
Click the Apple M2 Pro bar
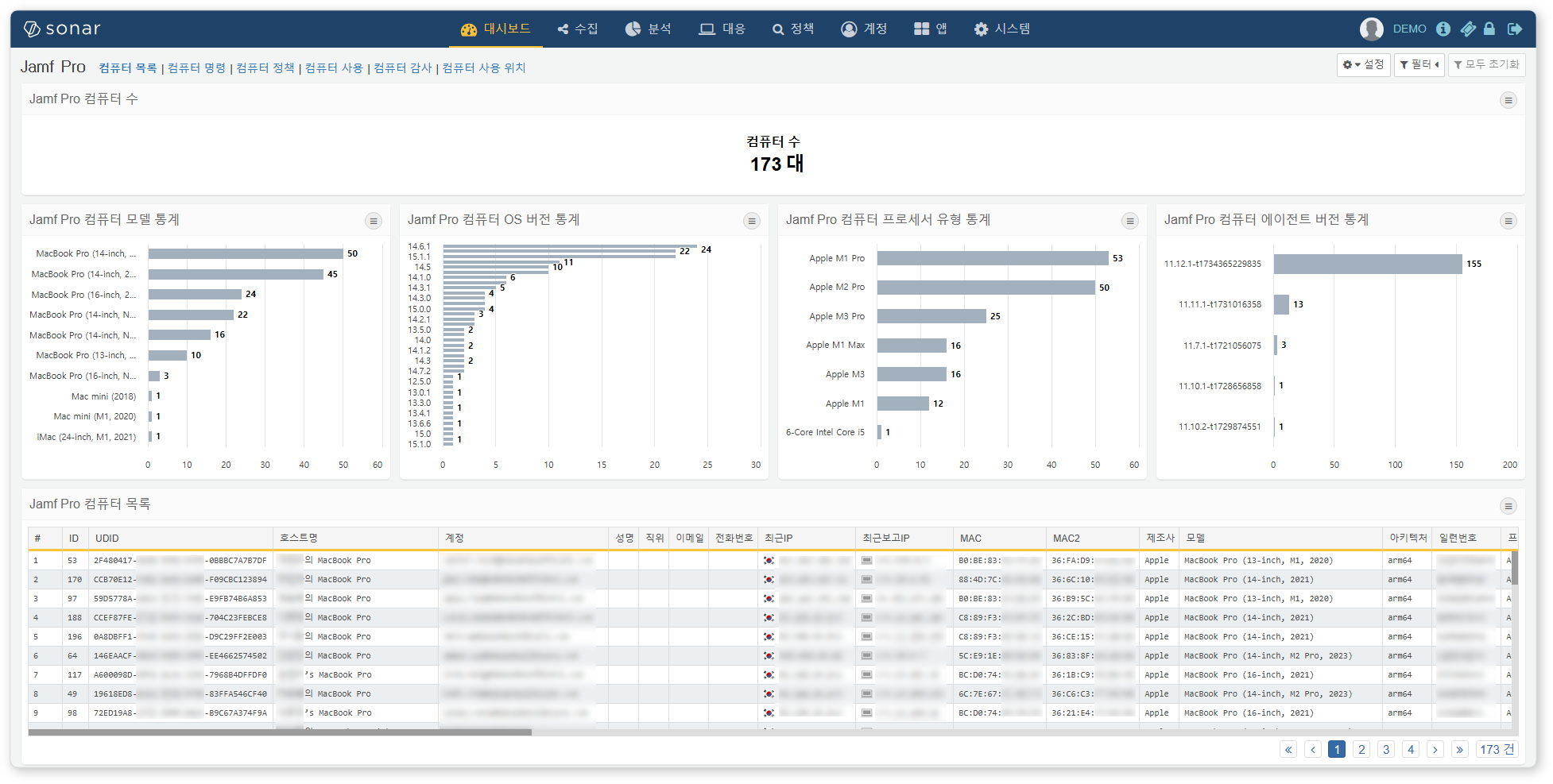[x=986, y=288]
